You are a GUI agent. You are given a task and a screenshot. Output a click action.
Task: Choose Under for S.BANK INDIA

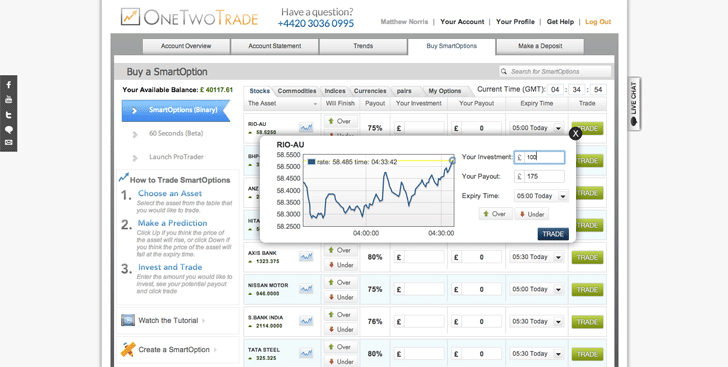[340, 329]
